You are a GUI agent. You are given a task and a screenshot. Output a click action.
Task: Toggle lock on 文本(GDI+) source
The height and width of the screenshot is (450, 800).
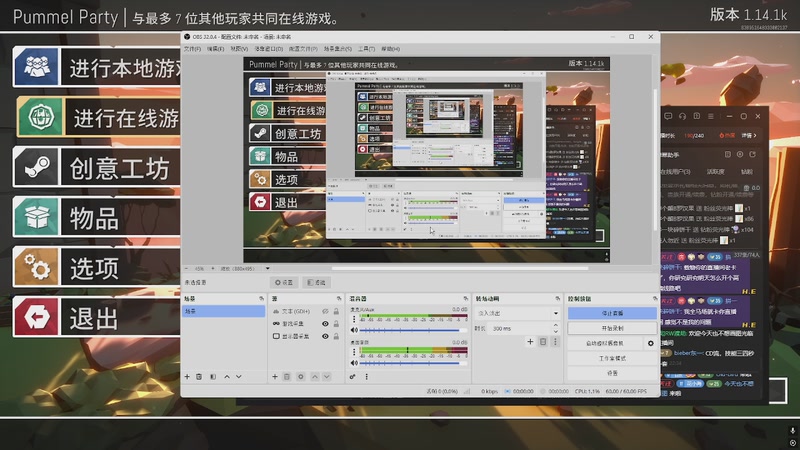(x=336, y=311)
